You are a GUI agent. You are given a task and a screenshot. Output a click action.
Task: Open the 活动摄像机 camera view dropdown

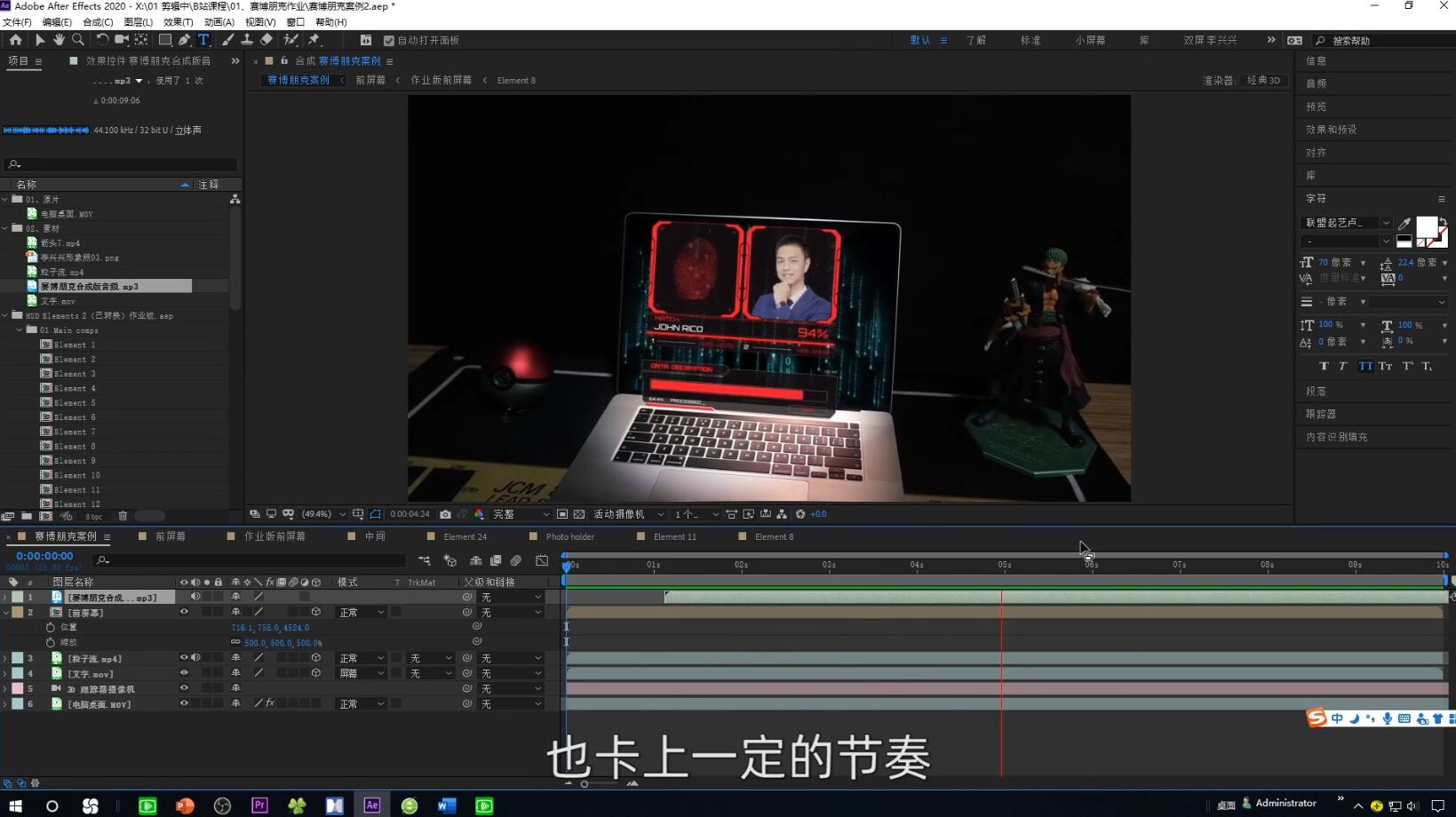[x=629, y=514]
